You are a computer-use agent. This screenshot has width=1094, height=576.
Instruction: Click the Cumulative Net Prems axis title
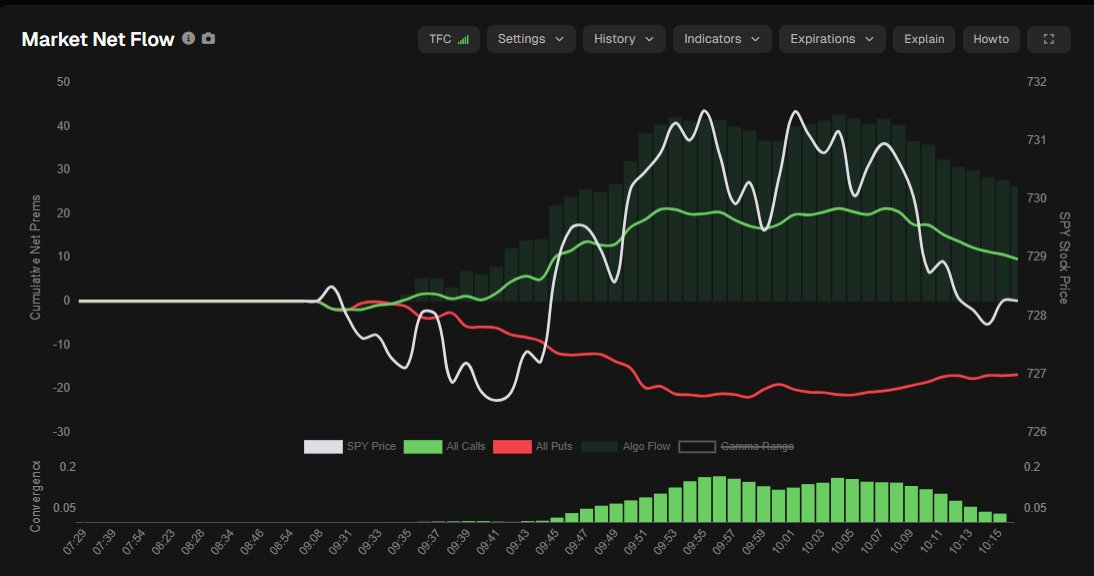[x=36, y=257]
